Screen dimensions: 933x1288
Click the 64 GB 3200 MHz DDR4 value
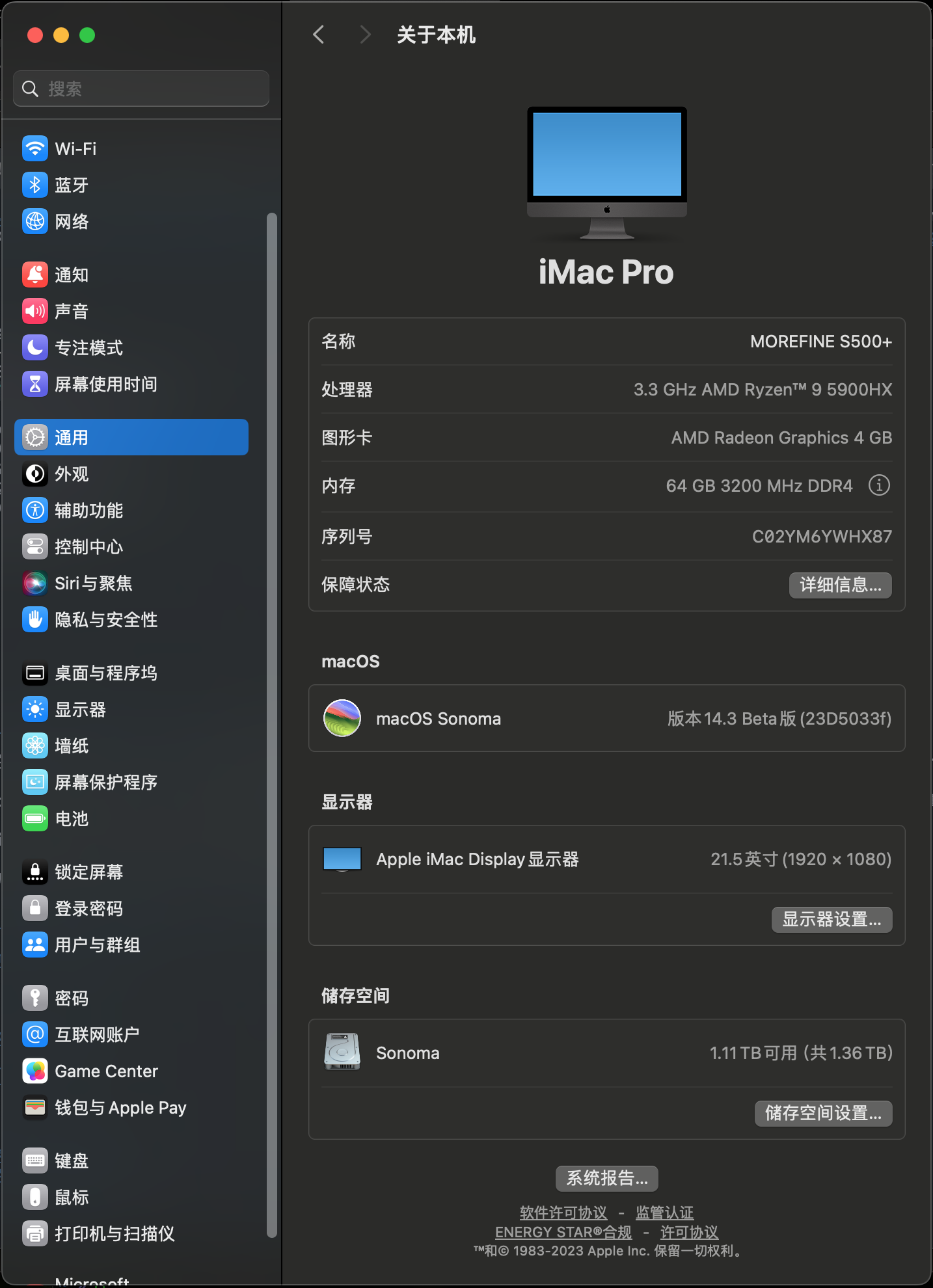(759, 486)
